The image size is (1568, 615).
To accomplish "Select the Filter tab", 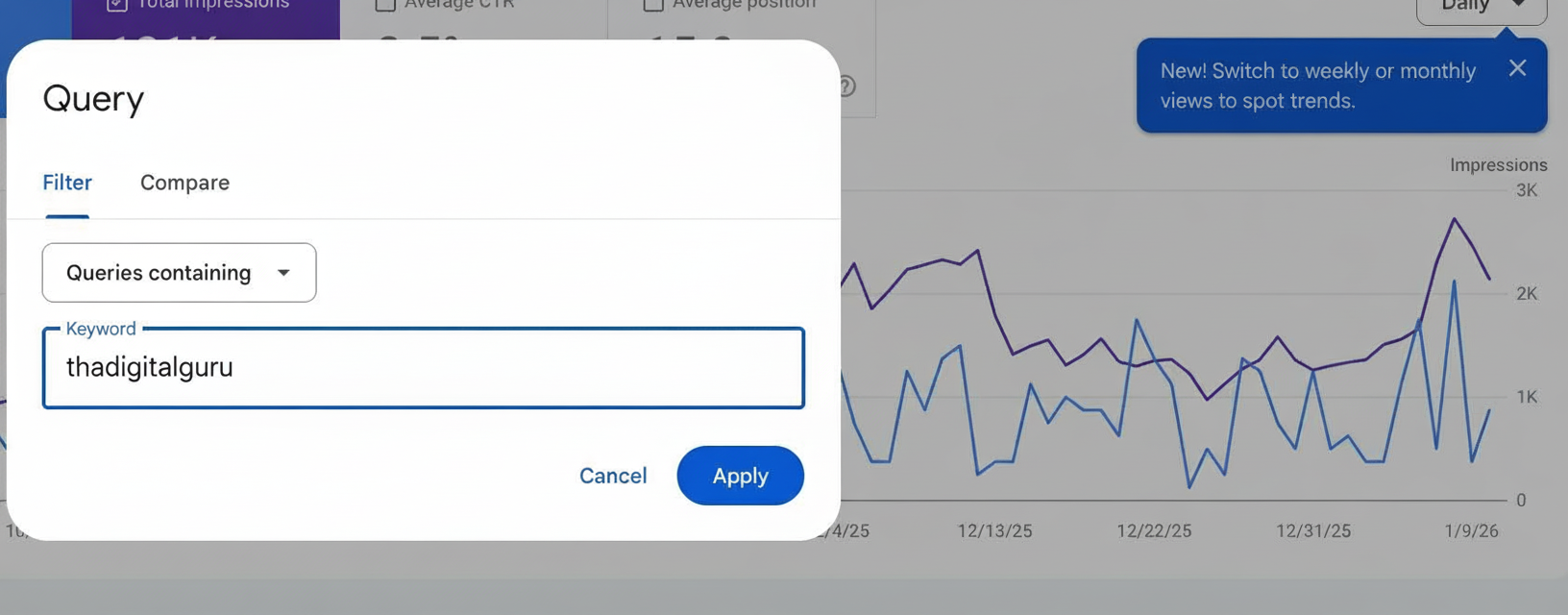I will pyautogui.click(x=67, y=183).
